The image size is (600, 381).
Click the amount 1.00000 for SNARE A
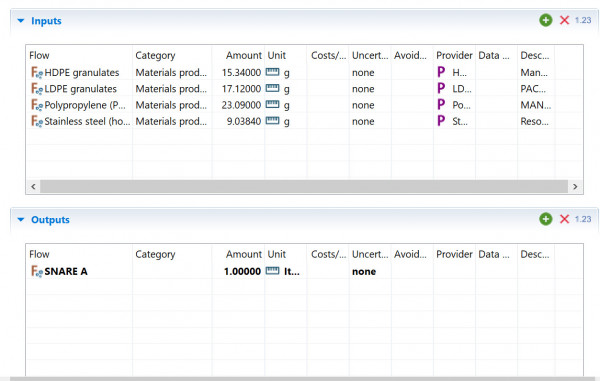point(242,271)
